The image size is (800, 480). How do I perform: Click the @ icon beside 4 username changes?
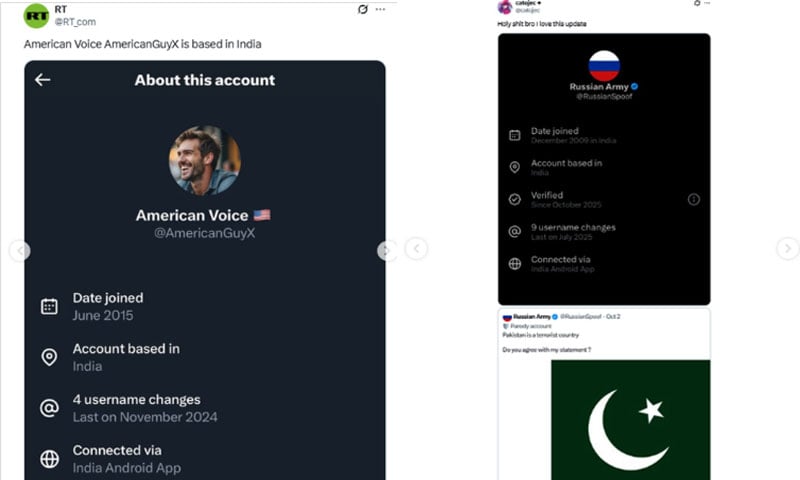point(49,408)
